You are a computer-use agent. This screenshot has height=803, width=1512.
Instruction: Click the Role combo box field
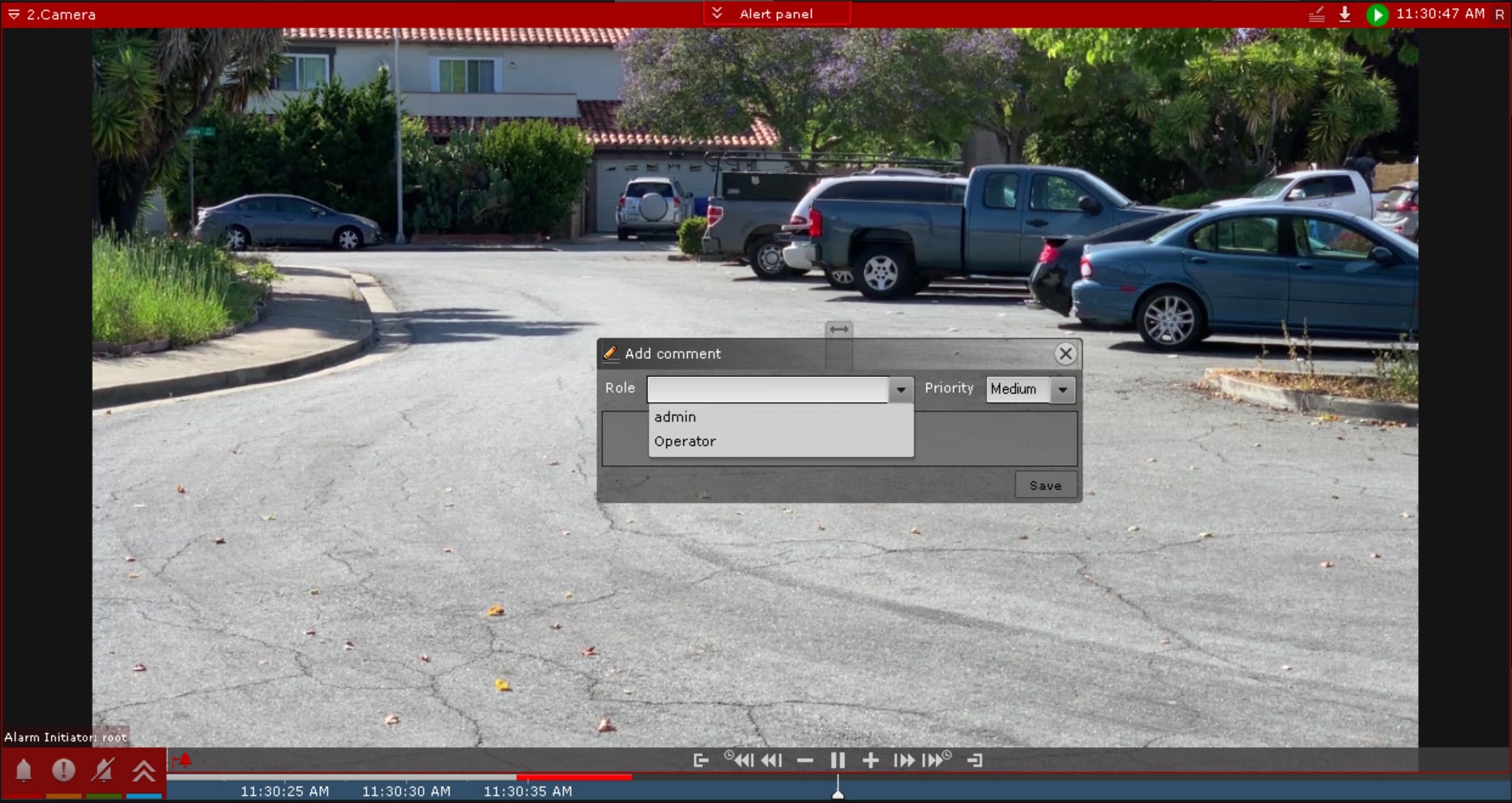point(767,390)
